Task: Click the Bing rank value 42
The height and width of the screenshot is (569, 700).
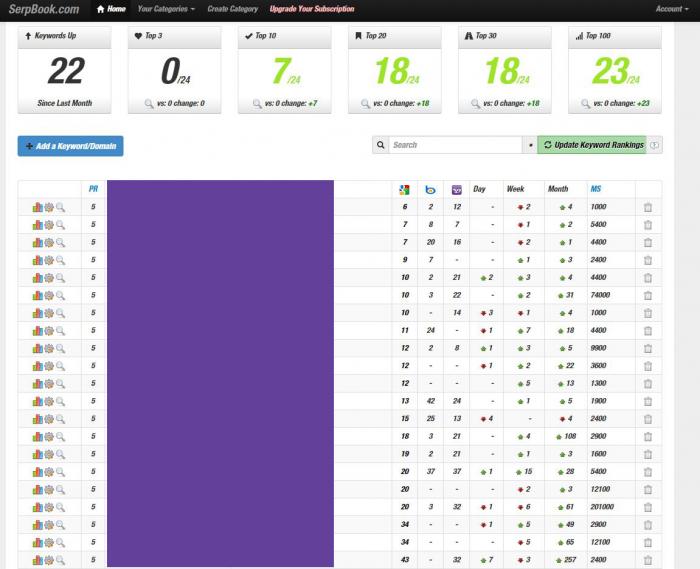Action: click(x=431, y=401)
